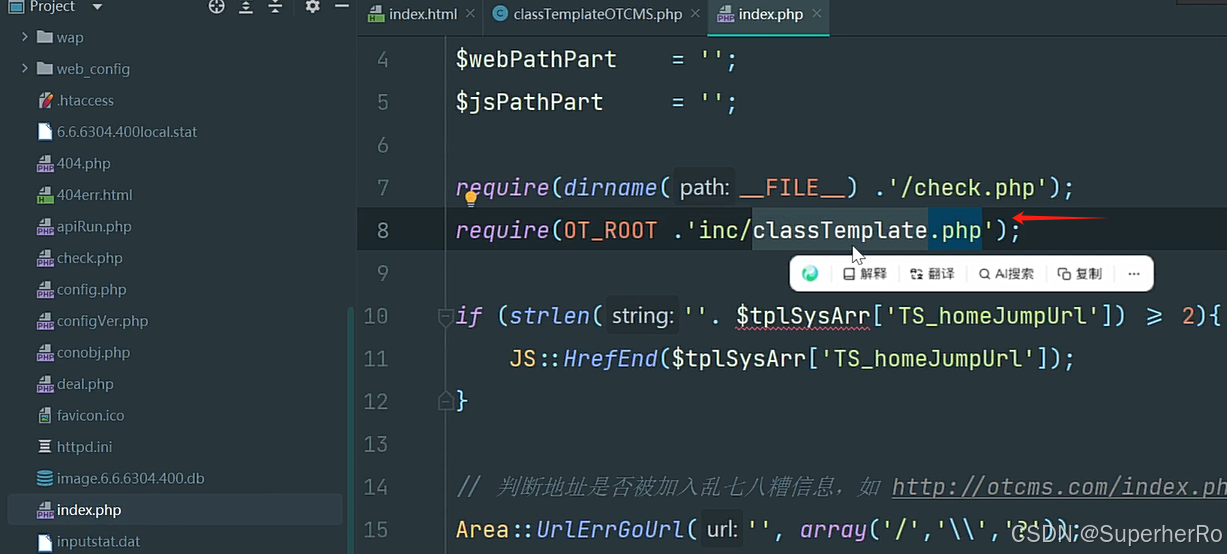
Task: Click the database icon beside image.6.6.6304.400.db
Action: point(44,478)
